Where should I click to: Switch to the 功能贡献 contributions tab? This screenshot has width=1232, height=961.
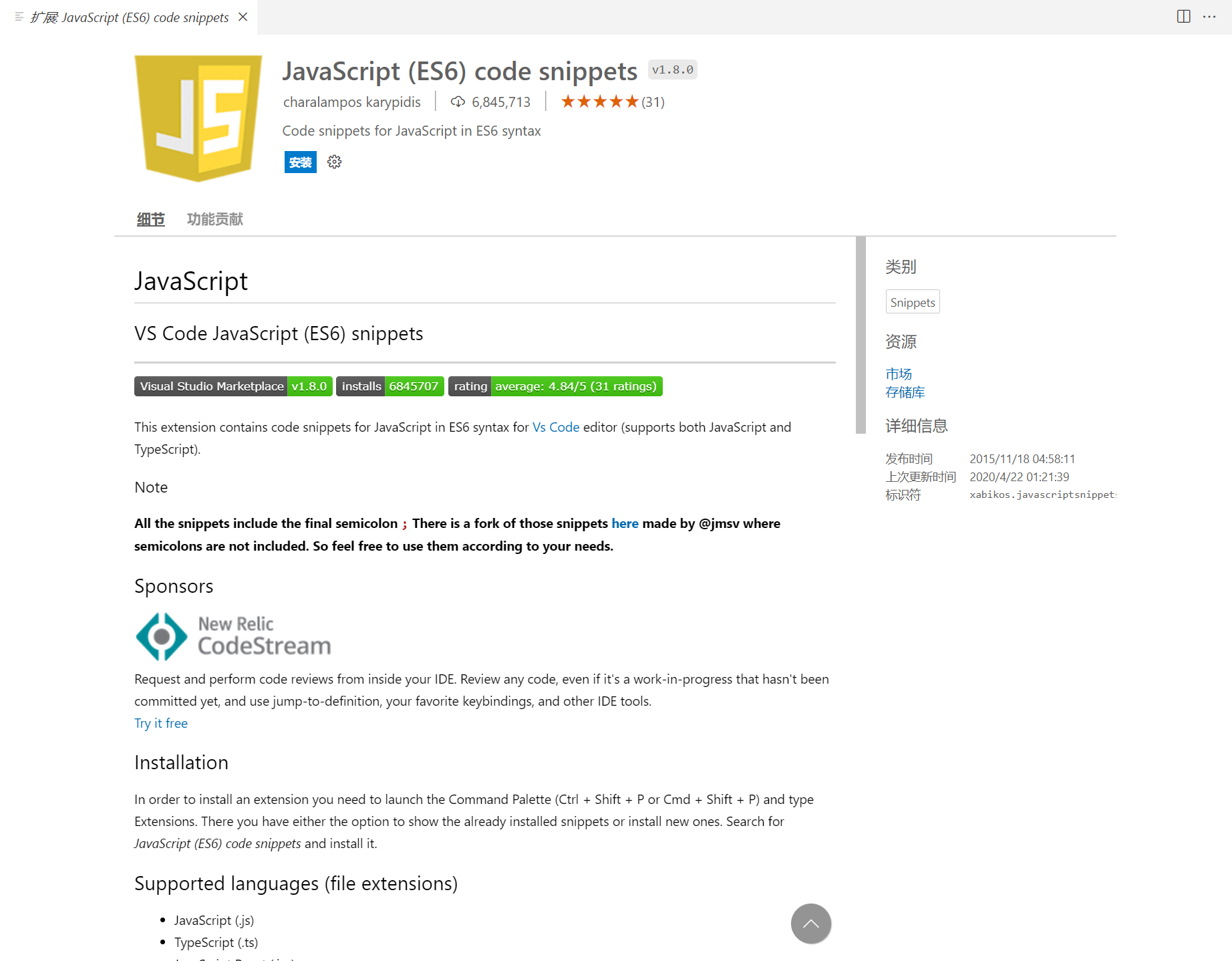click(215, 219)
